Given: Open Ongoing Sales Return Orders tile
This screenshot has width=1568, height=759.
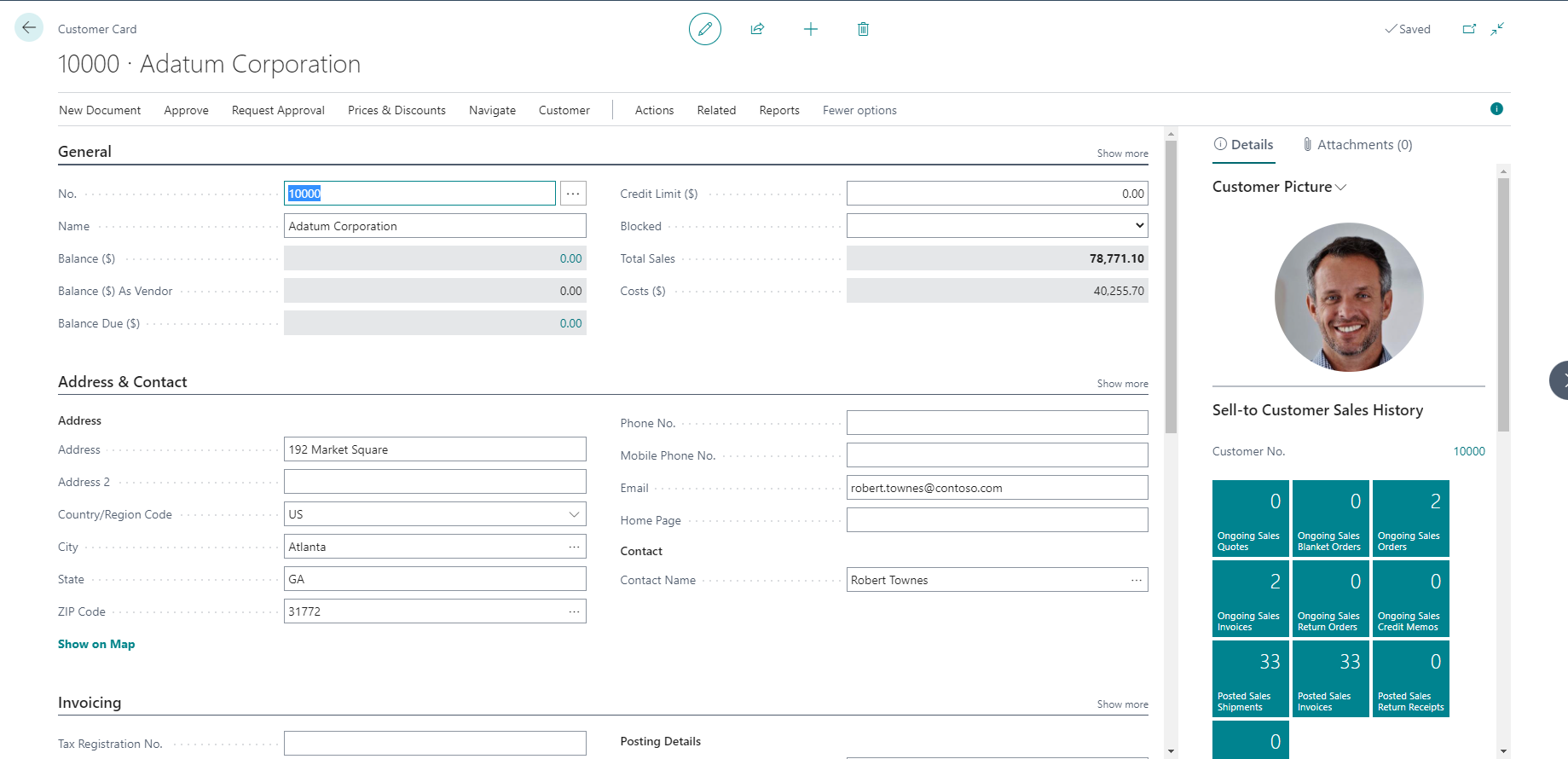Looking at the screenshot, I should [1330, 599].
